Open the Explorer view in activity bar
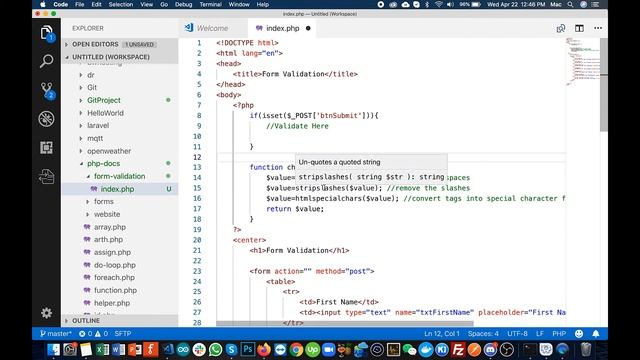 [x=47, y=33]
